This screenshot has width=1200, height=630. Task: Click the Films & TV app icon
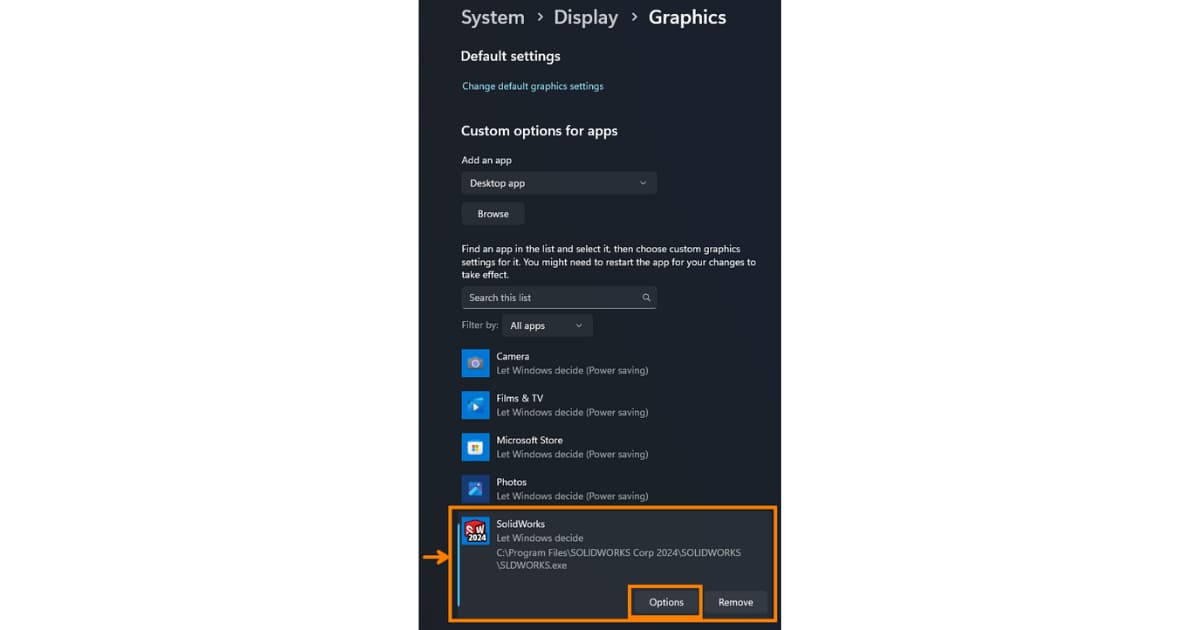pyautogui.click(x=475, y=405)
